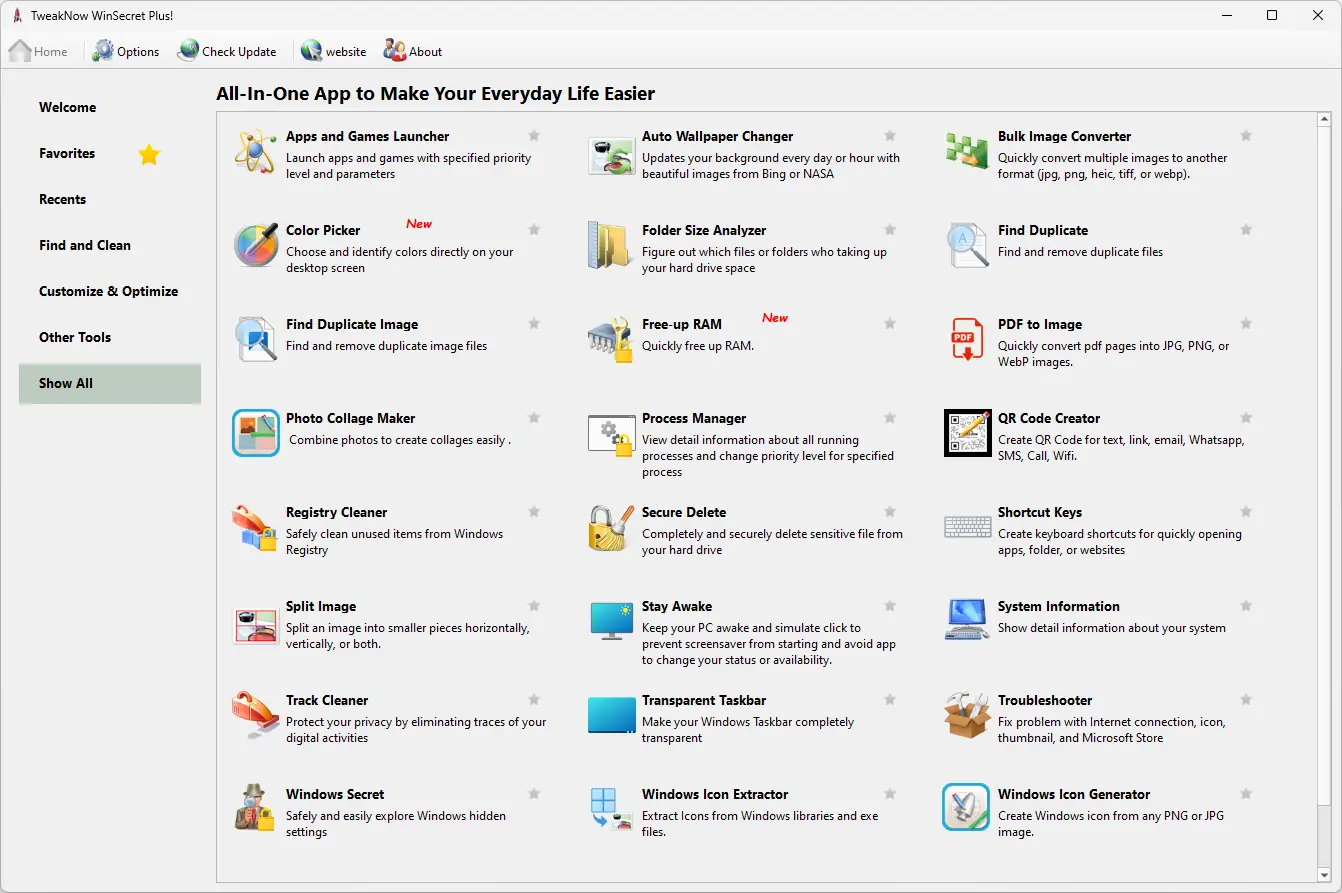Click the Troubleshooter toolbox icon
The height and width of the screenshot is (893, 1342).
(967, 716)
